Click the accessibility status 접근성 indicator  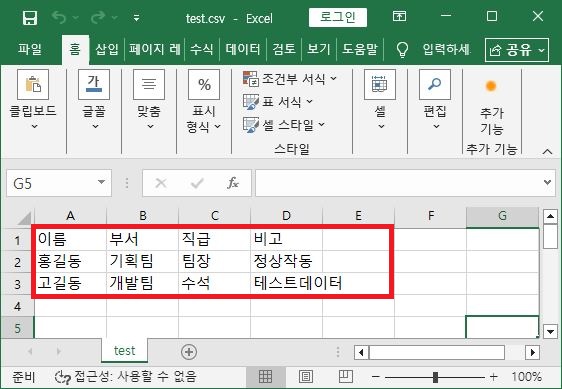click(125, 376)
